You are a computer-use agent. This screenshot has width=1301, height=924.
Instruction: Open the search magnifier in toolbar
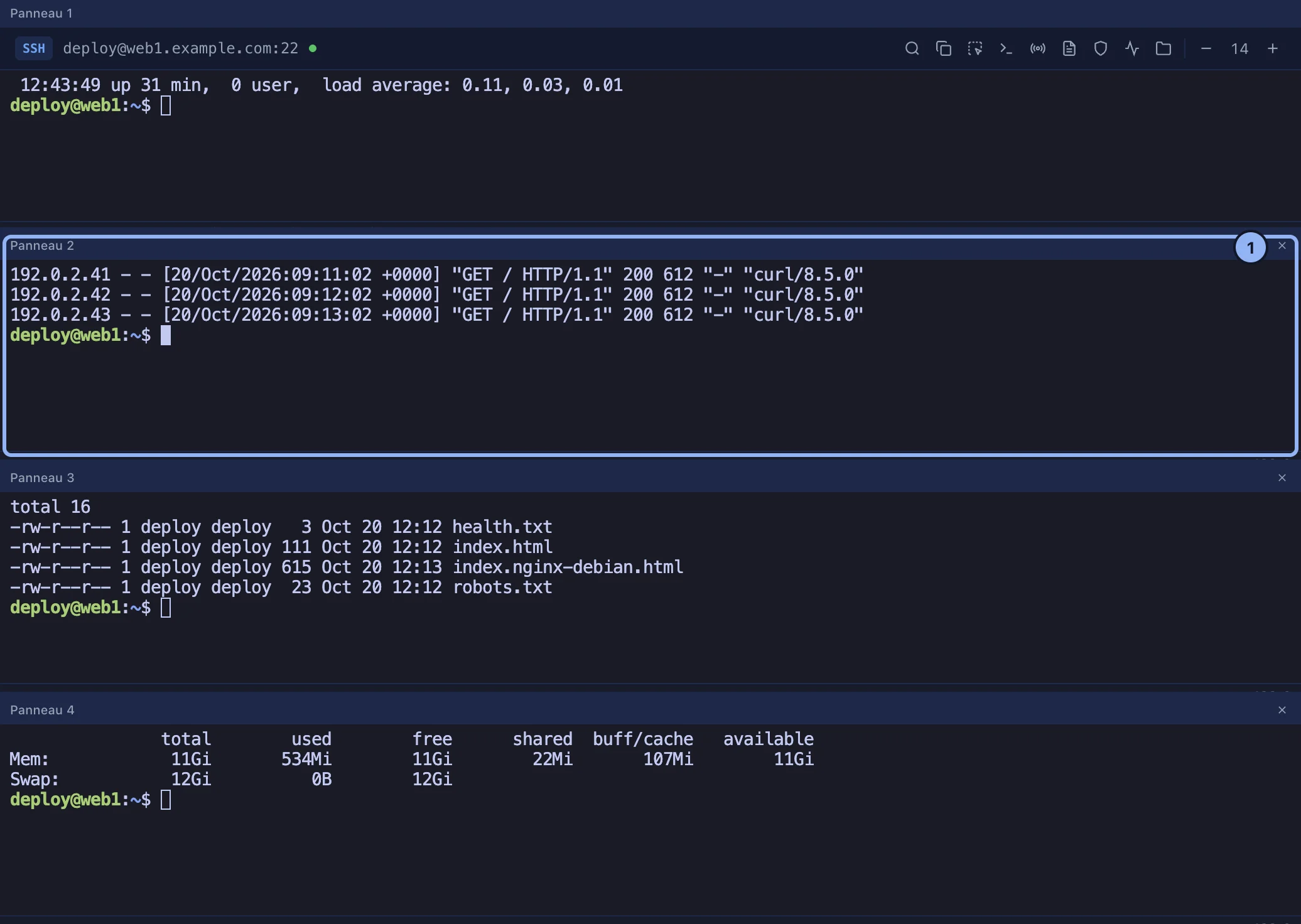point(912,48)
